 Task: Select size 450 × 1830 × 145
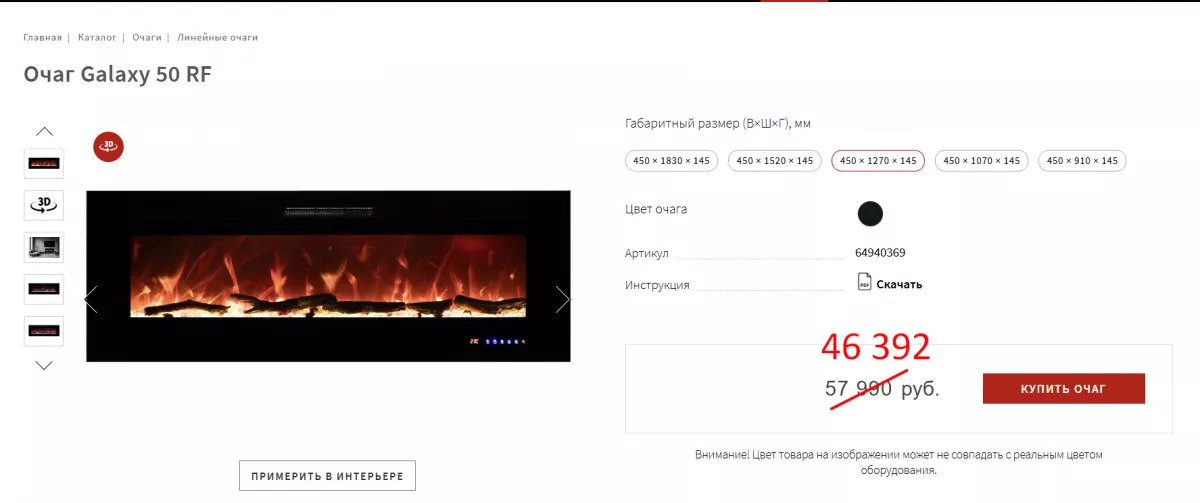(x=673, y=160)
